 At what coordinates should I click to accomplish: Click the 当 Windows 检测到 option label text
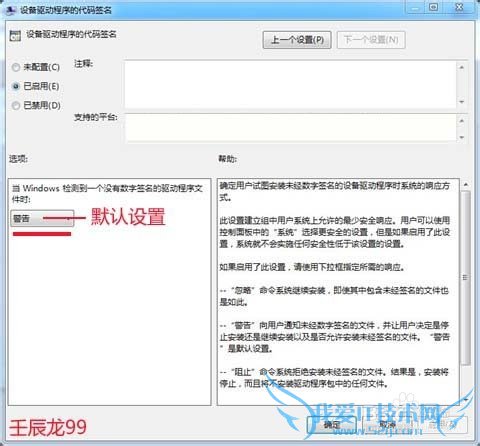pyautogui.click(x=107, y=194)
